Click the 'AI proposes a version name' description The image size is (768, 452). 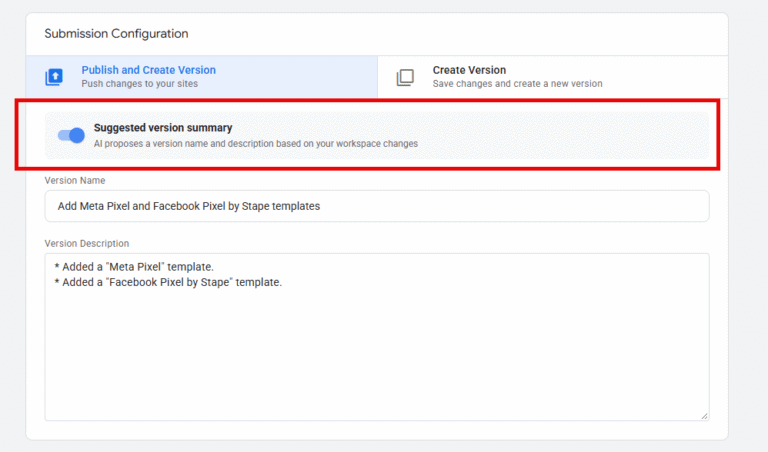[256, 143]
